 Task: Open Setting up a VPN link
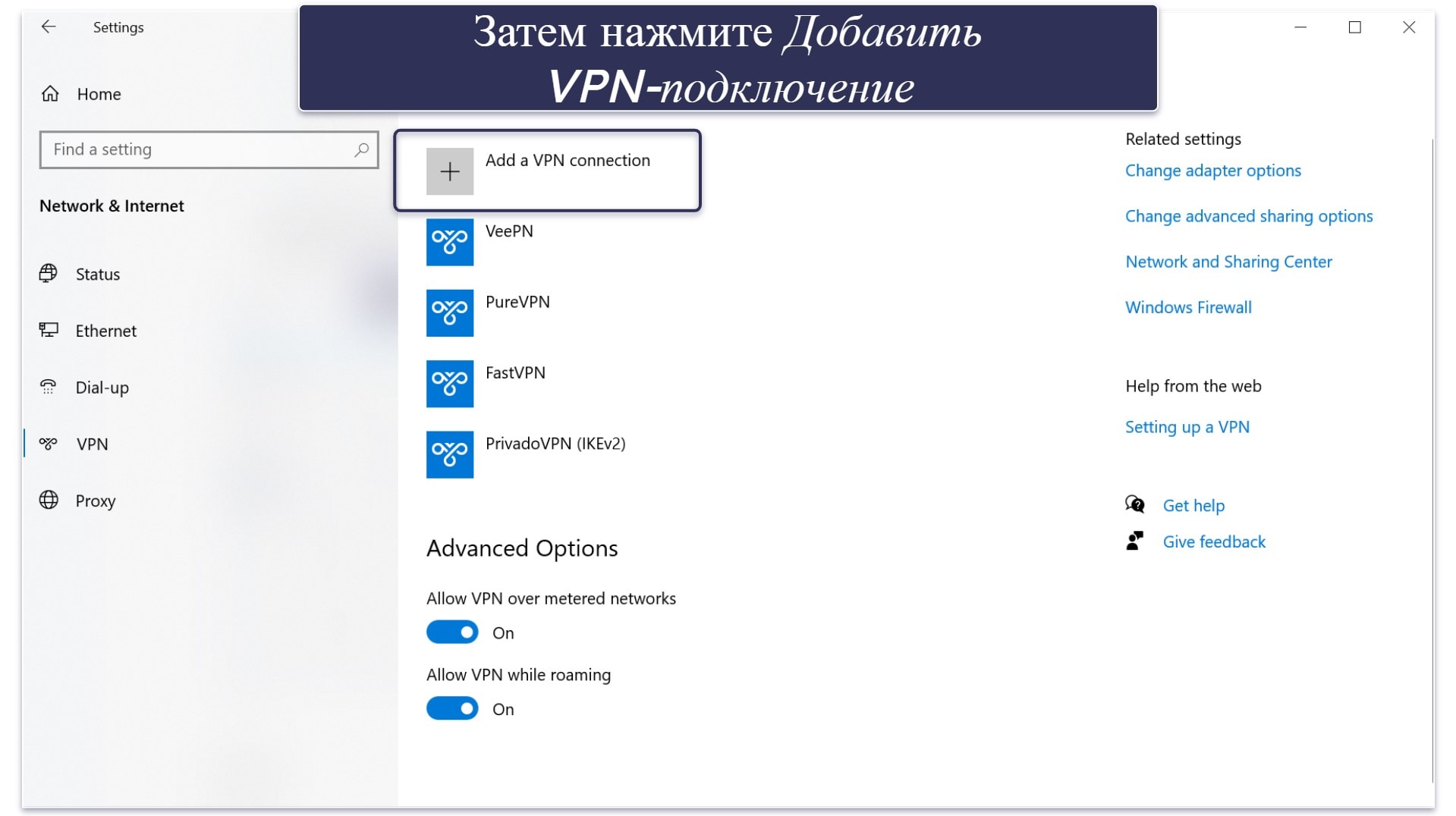[x=1187, y=427]
